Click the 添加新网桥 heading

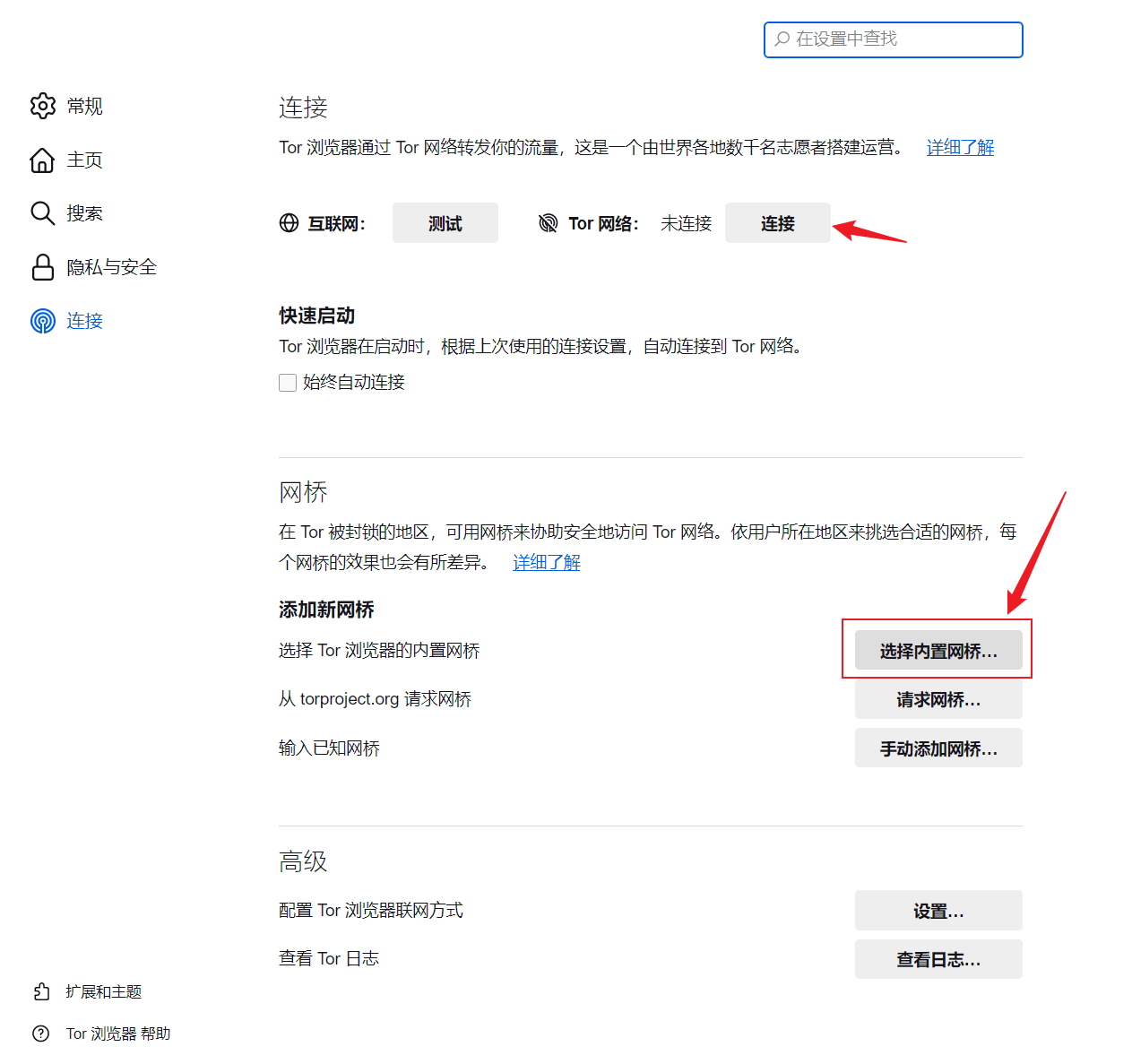(326, 610)
